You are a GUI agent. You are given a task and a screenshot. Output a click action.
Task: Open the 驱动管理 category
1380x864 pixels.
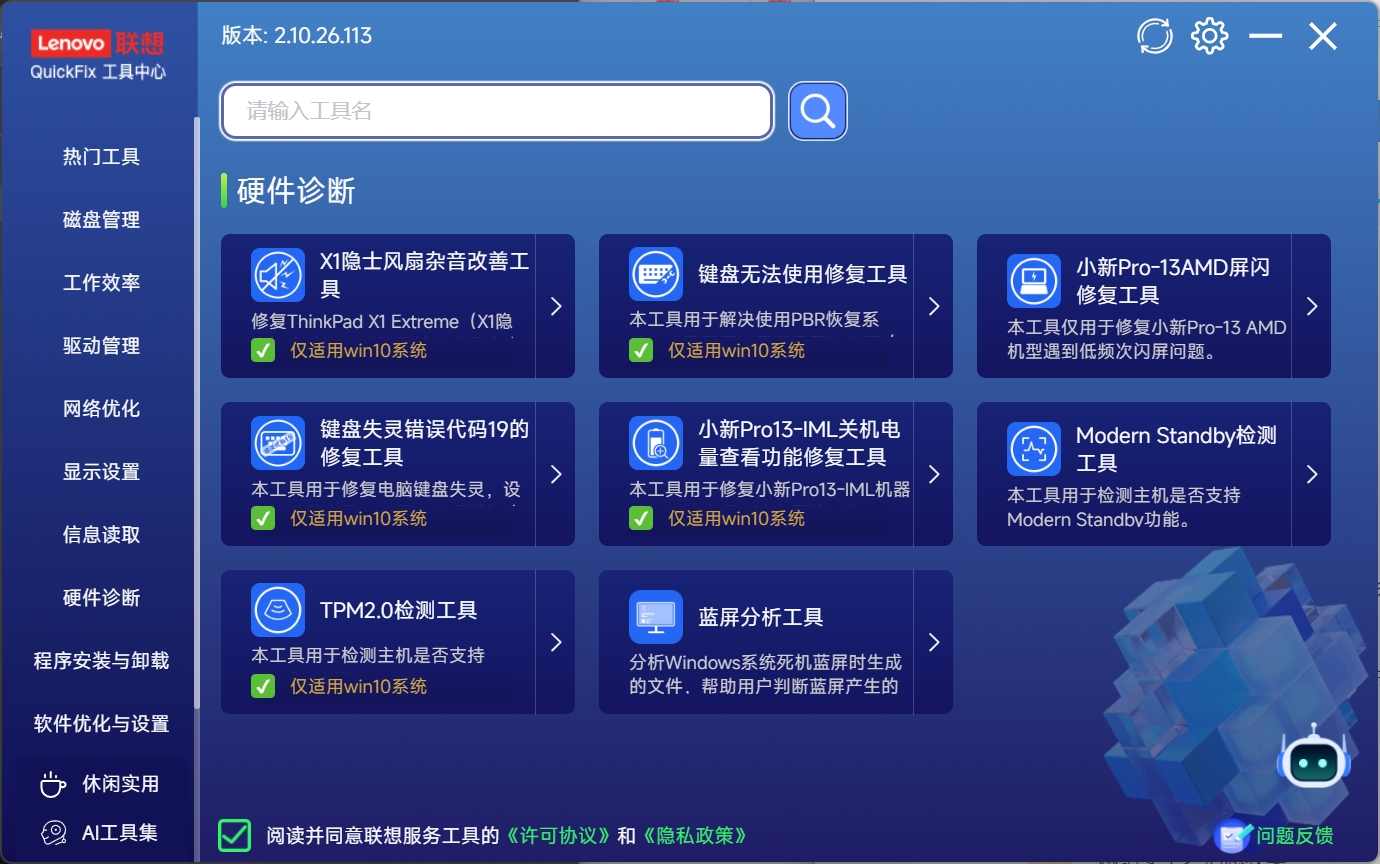tap(101, 345)
